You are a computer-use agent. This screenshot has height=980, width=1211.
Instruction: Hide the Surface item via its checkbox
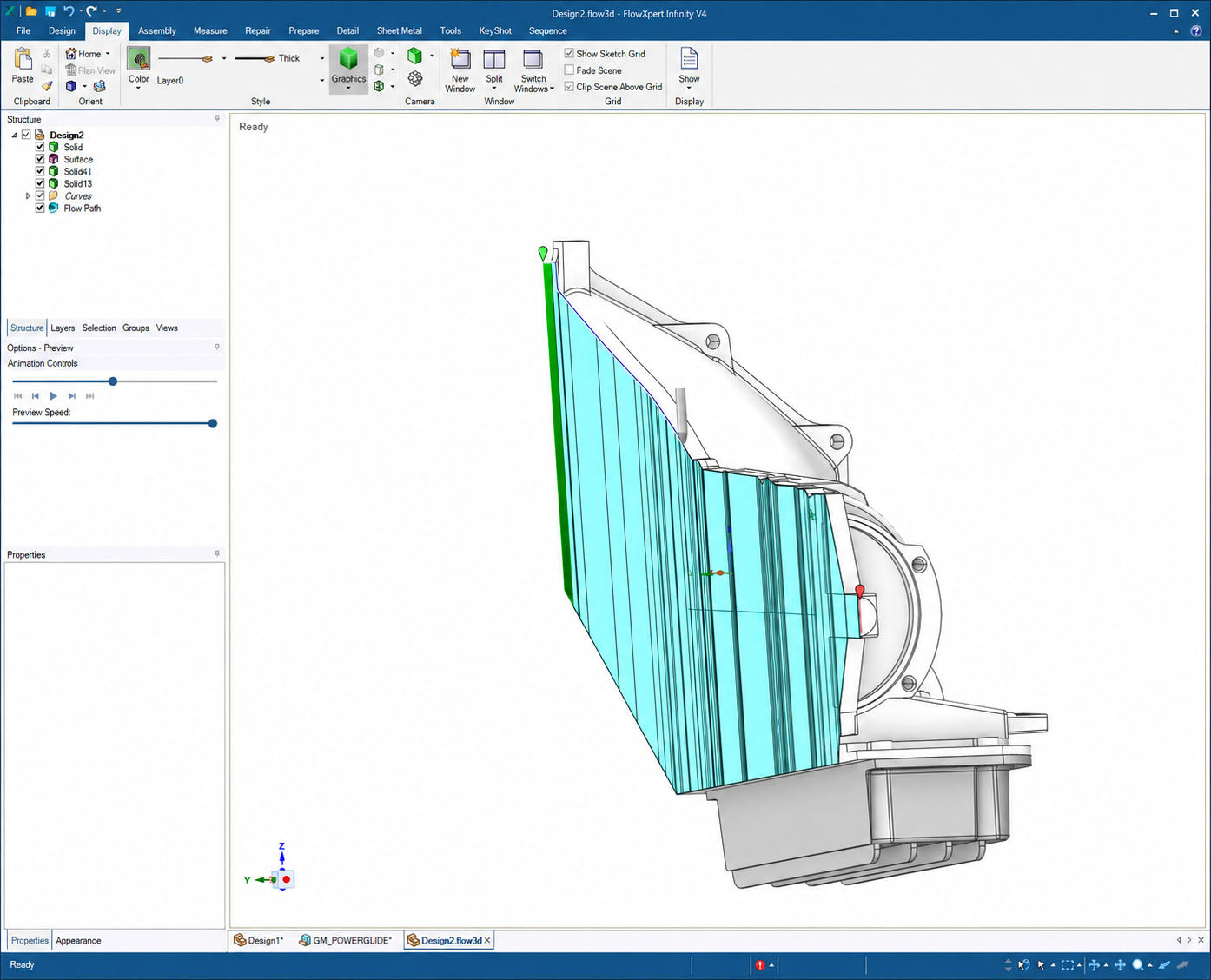click(x=40, y=159)
